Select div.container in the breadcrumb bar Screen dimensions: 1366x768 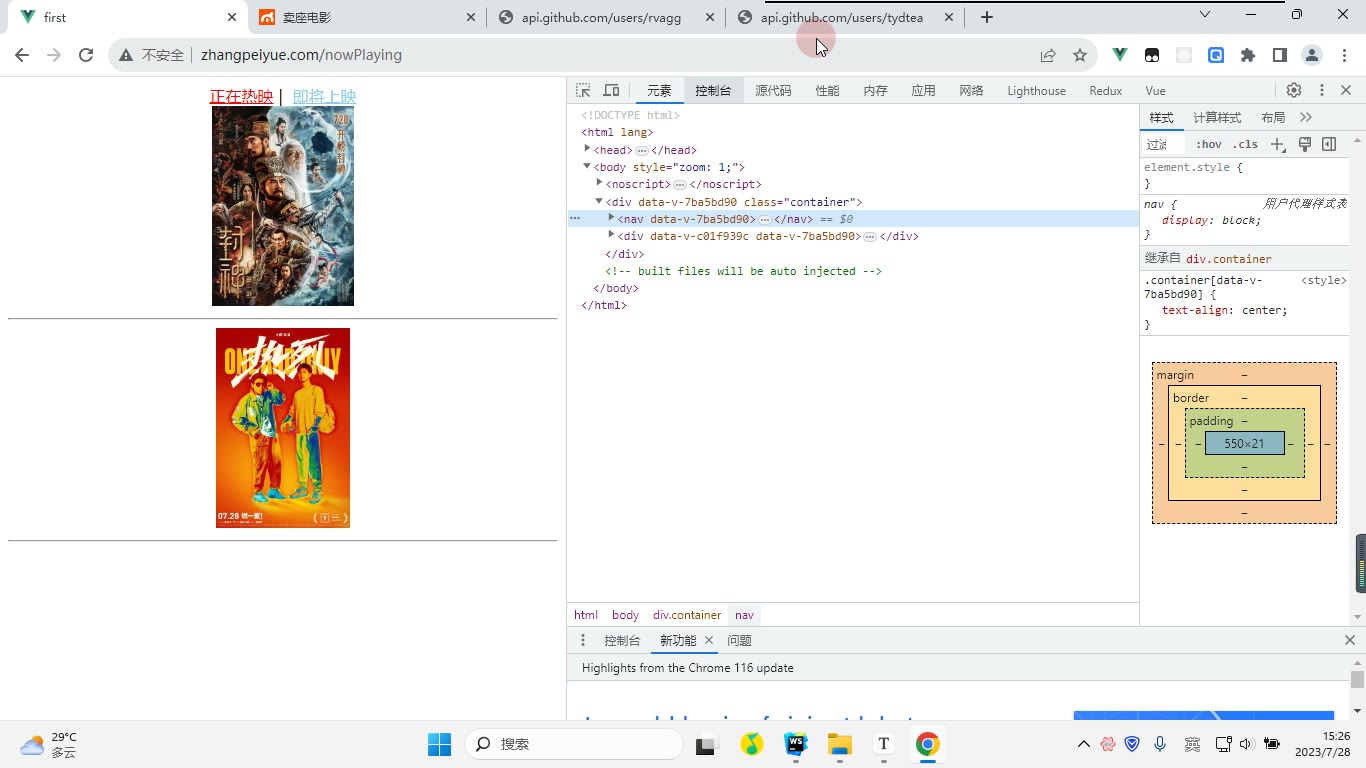[687, 615]
